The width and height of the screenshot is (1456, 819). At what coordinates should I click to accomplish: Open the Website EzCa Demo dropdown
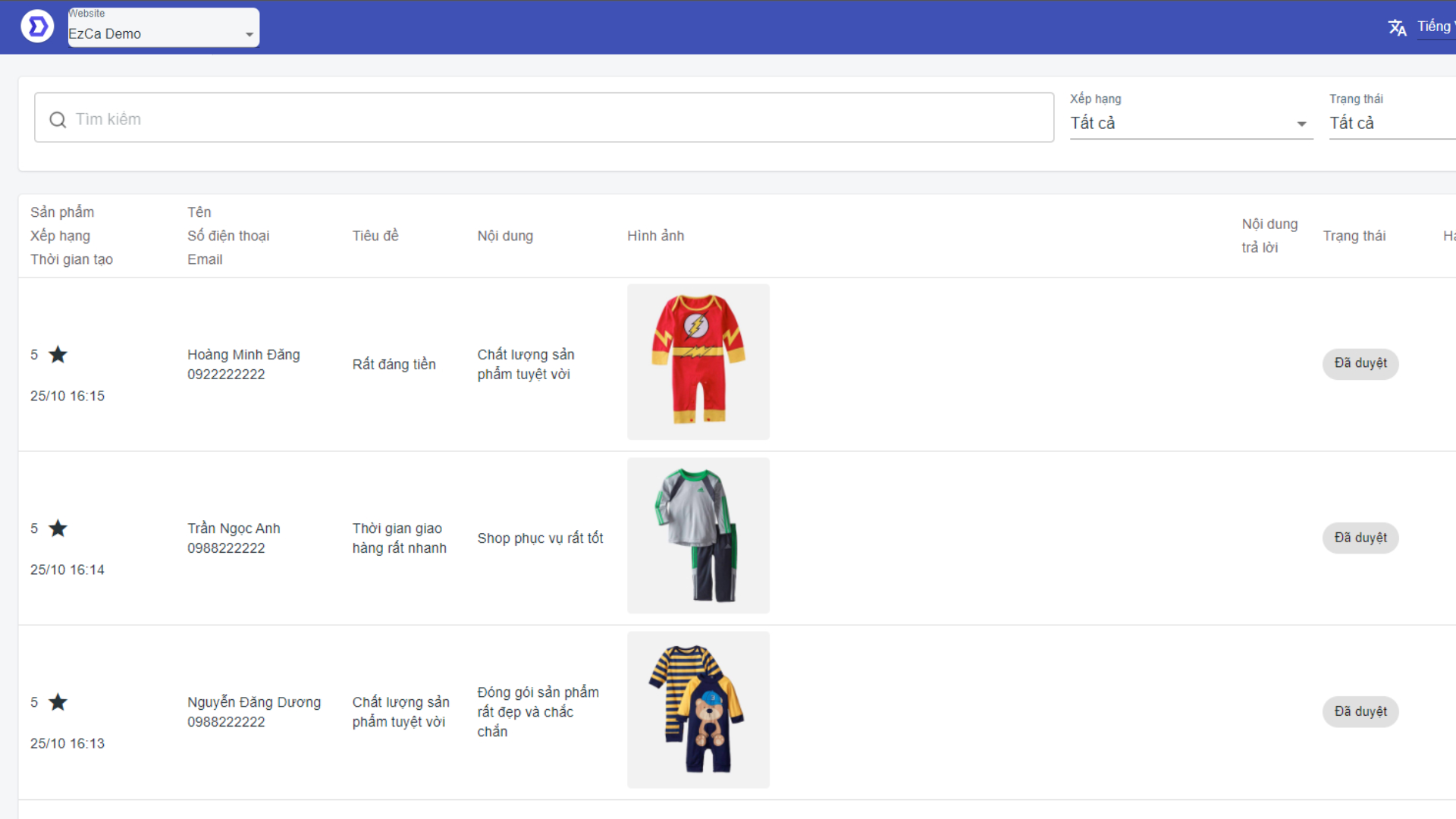[x=163, y=33]
